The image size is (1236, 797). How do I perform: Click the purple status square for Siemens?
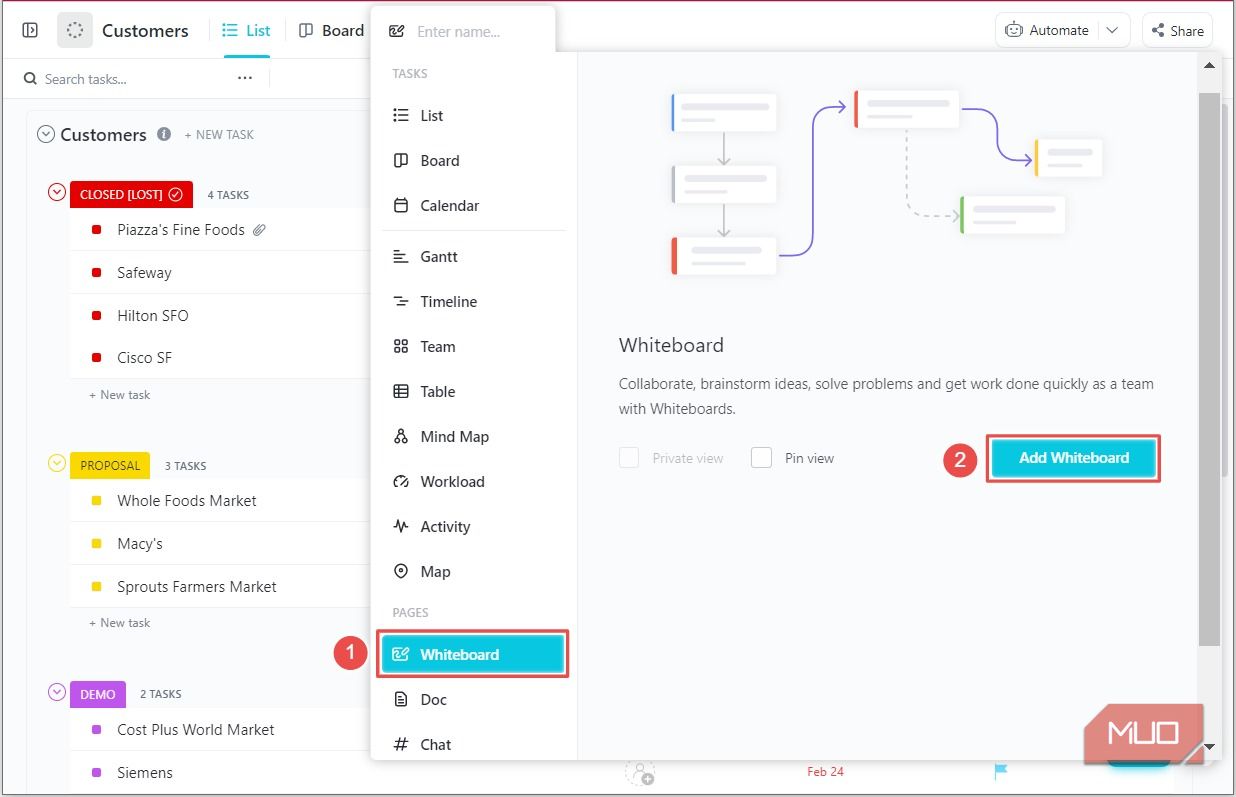pyautogui.click(x=97, y=773)
